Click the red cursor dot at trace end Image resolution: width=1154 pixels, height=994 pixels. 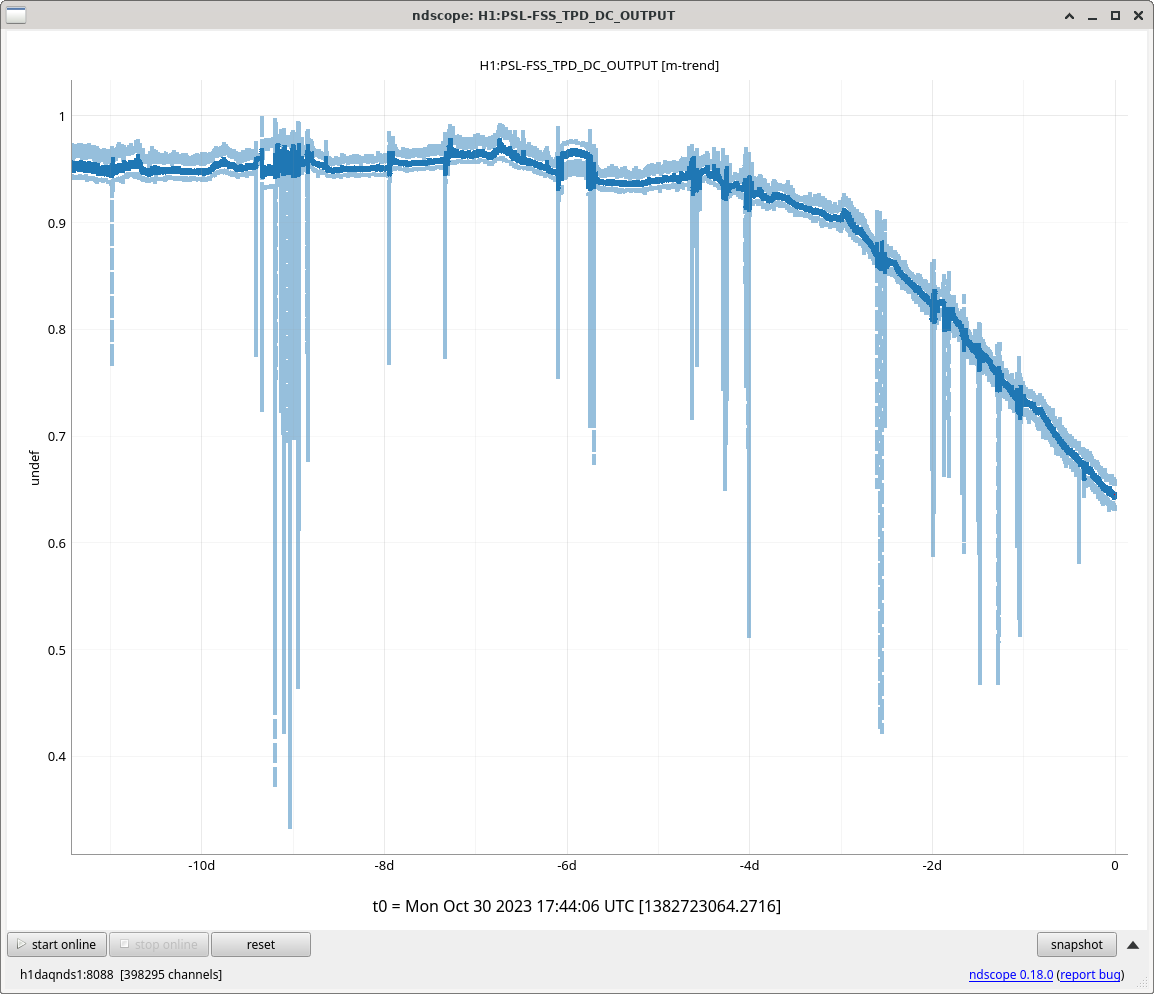[1114, 495]
